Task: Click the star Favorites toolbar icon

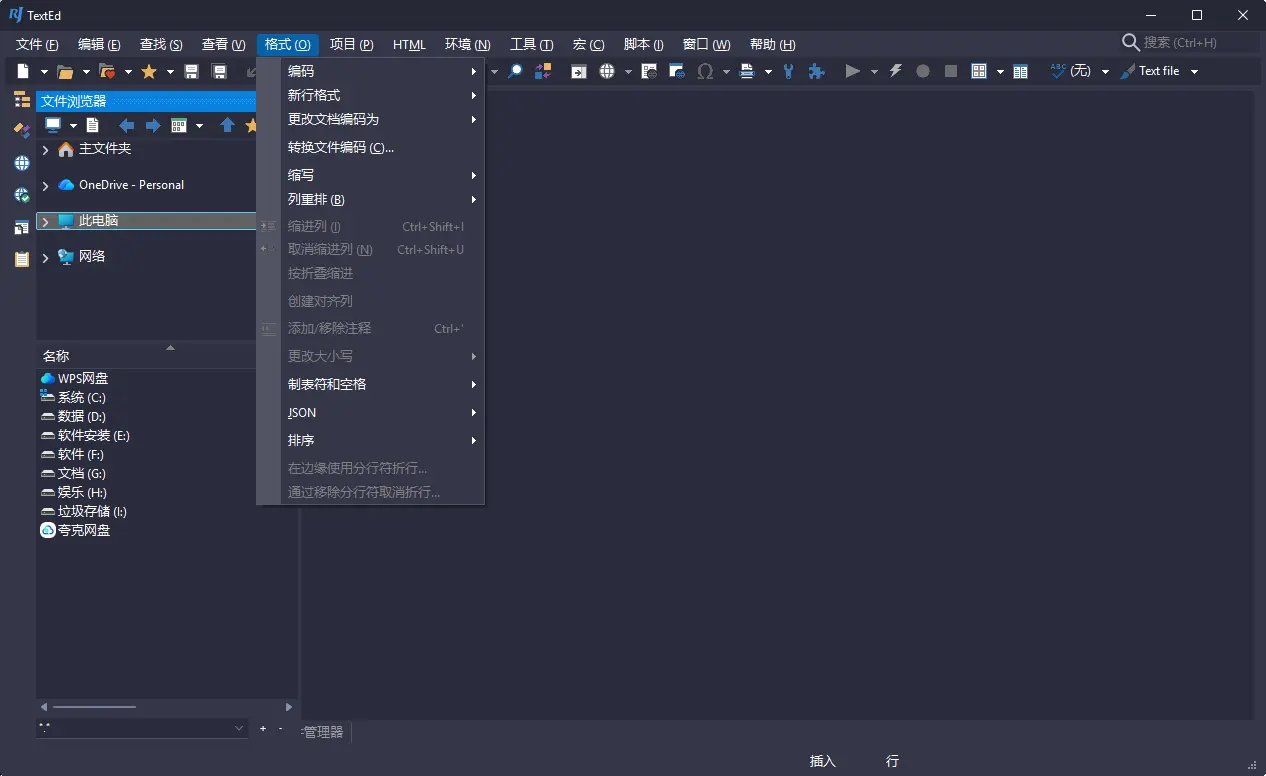Action: (x=149, y=71)
